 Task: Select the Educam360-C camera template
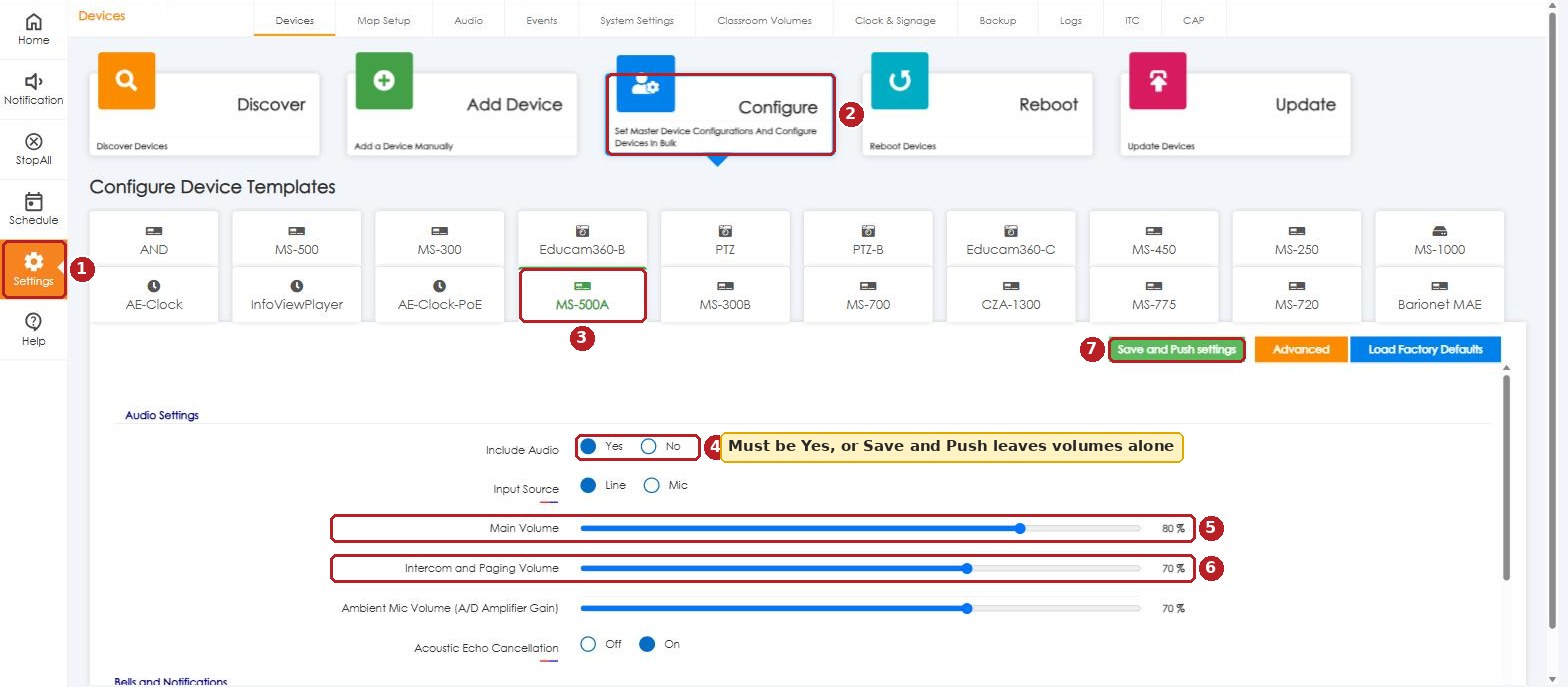tap(1011, 240)
